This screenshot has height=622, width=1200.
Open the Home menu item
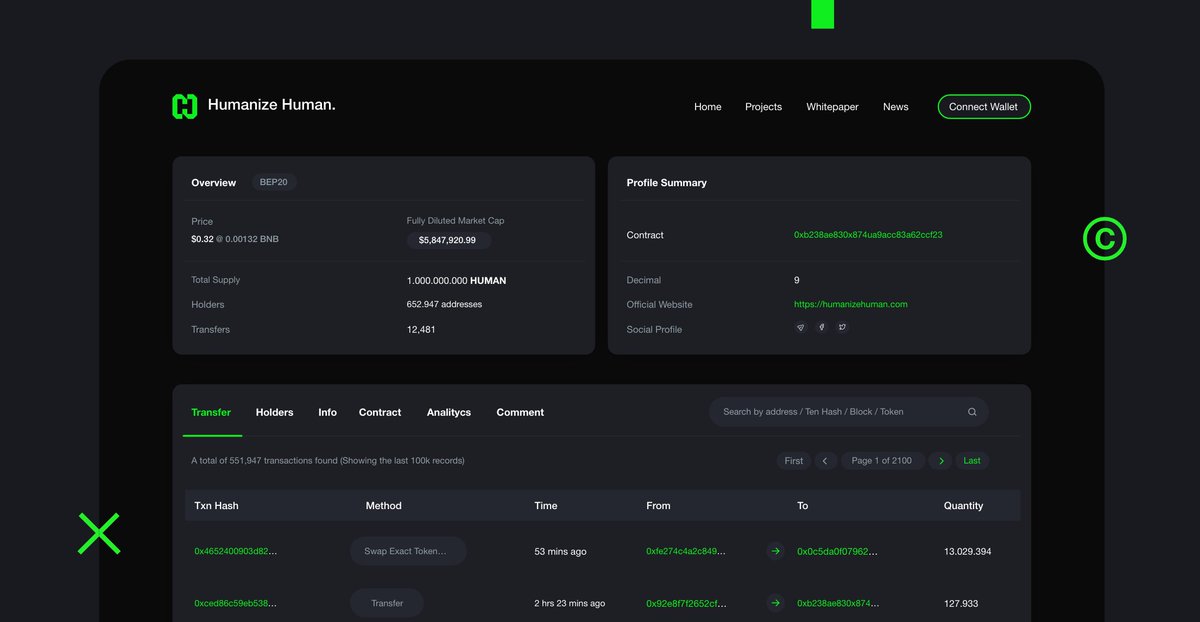[x=708, y=107]
